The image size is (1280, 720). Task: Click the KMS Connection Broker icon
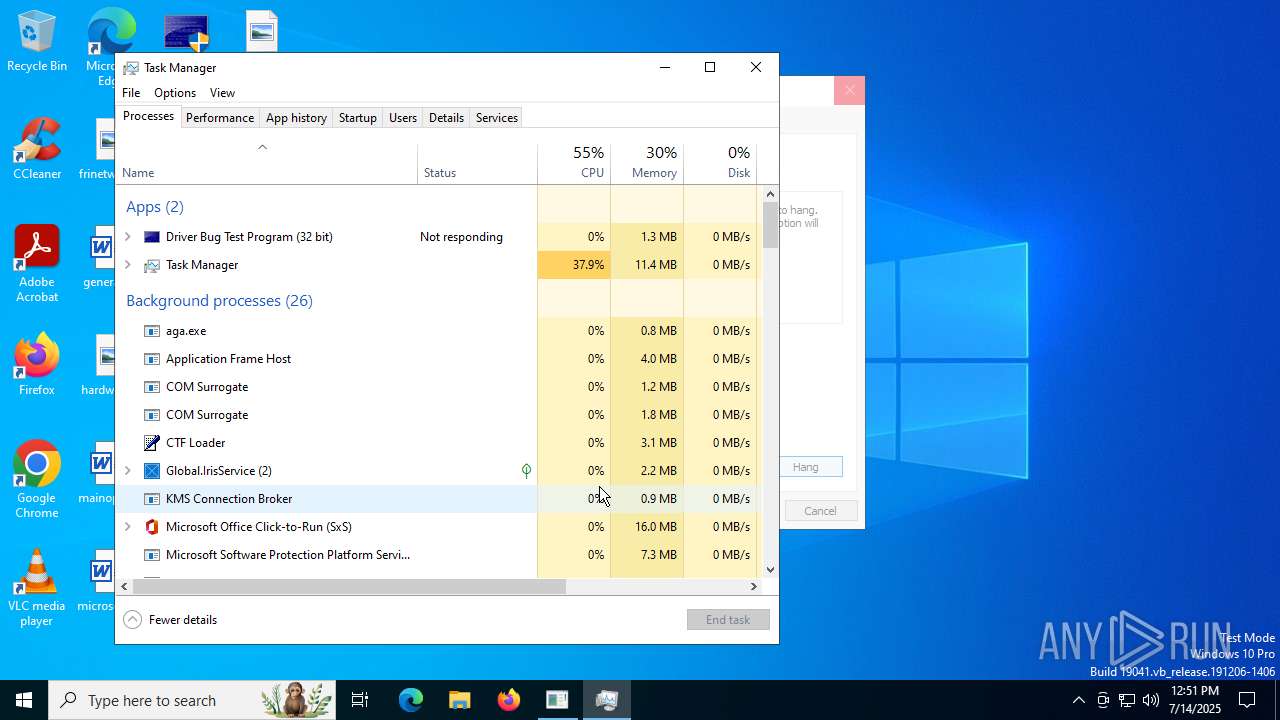pos(152,499)
